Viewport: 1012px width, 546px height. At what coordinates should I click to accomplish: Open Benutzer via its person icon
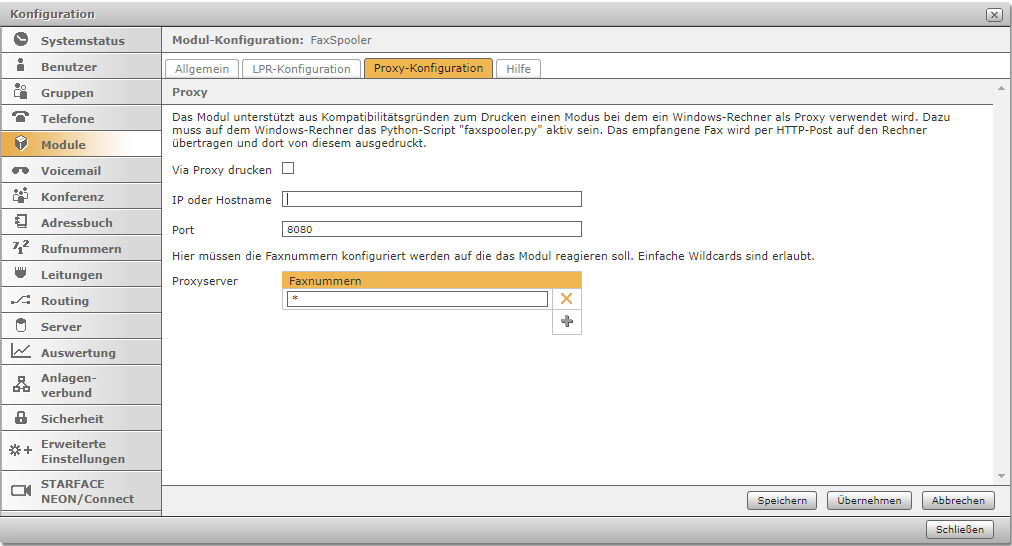pos(20,66)
